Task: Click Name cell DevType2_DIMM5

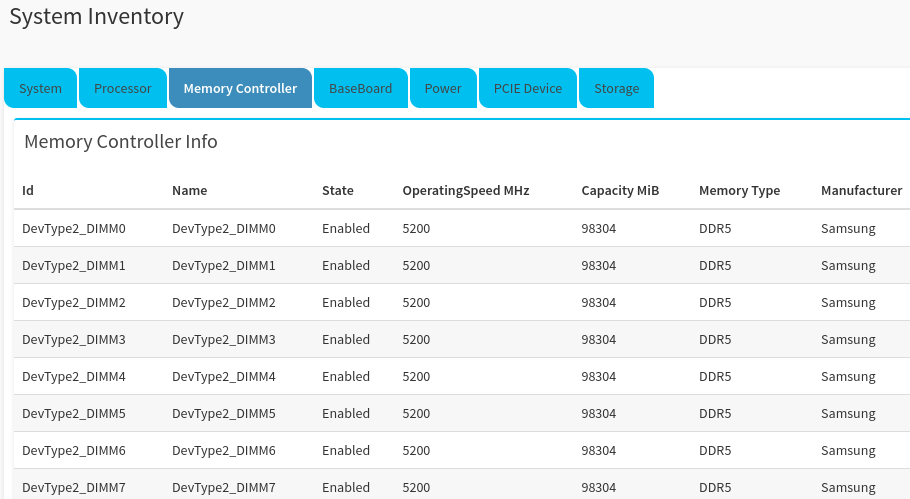Action: coord(223,414)
